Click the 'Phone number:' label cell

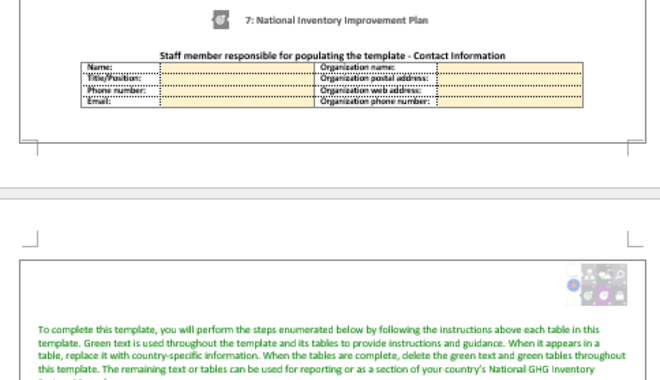pyautogui.click(x=120, y=91)
